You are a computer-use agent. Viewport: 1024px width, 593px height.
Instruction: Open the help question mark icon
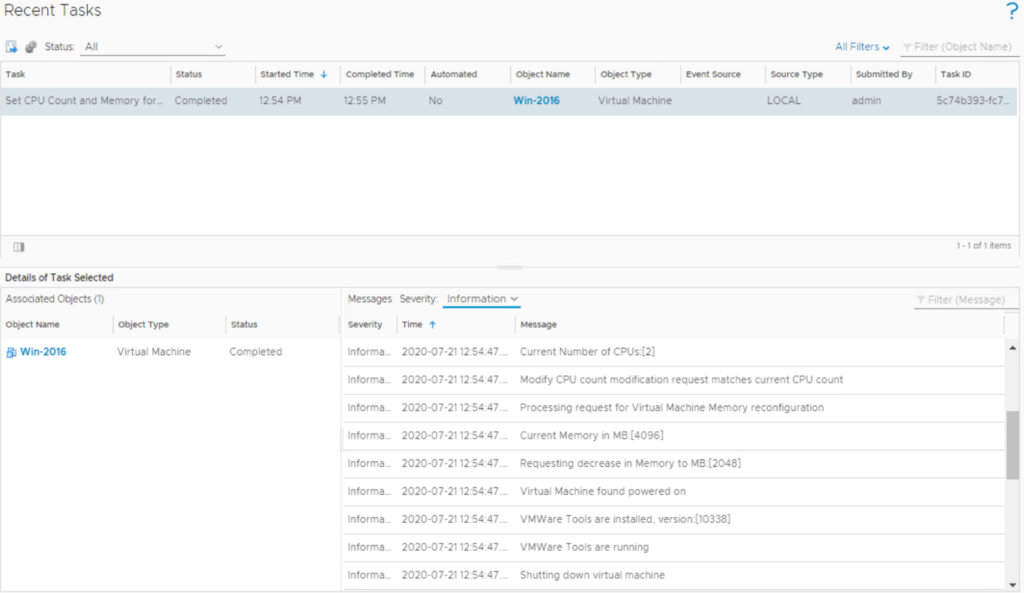[x=1010, y=12]
